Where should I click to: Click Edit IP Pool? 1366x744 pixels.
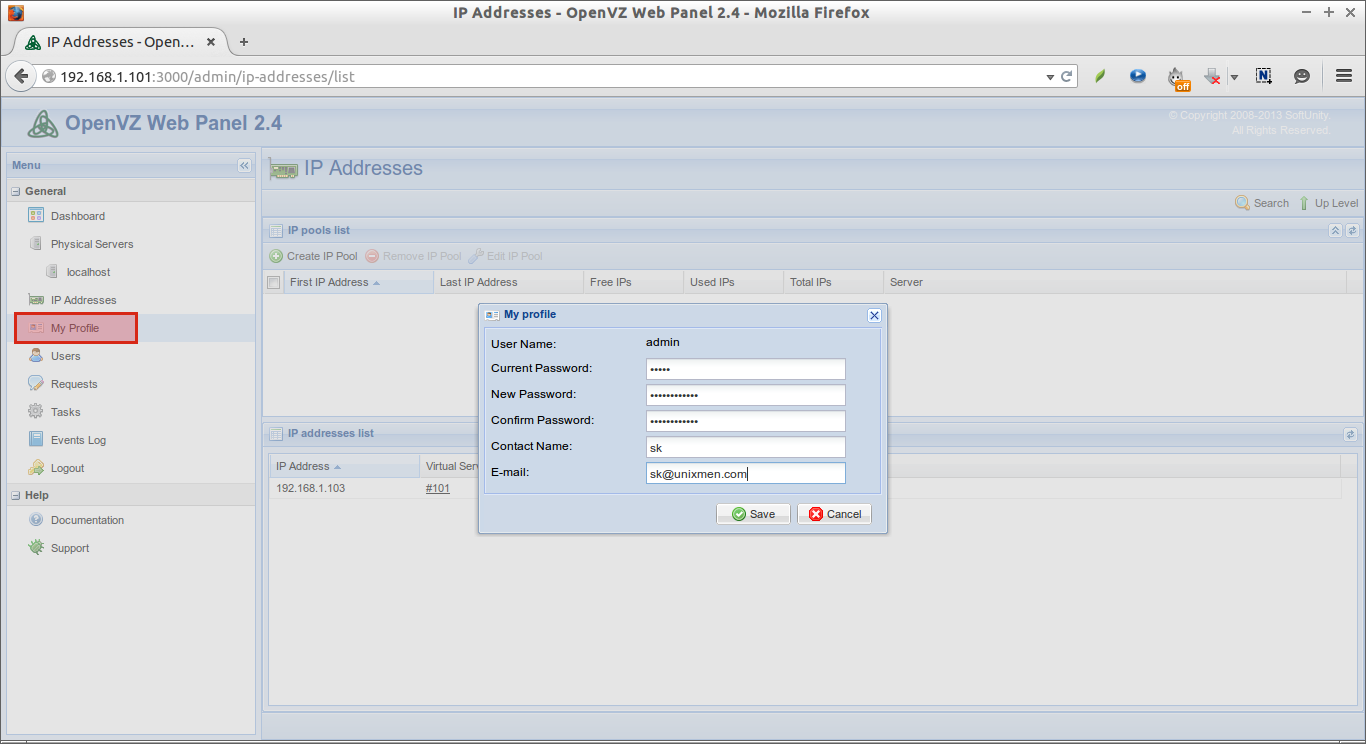click(505, 256)
